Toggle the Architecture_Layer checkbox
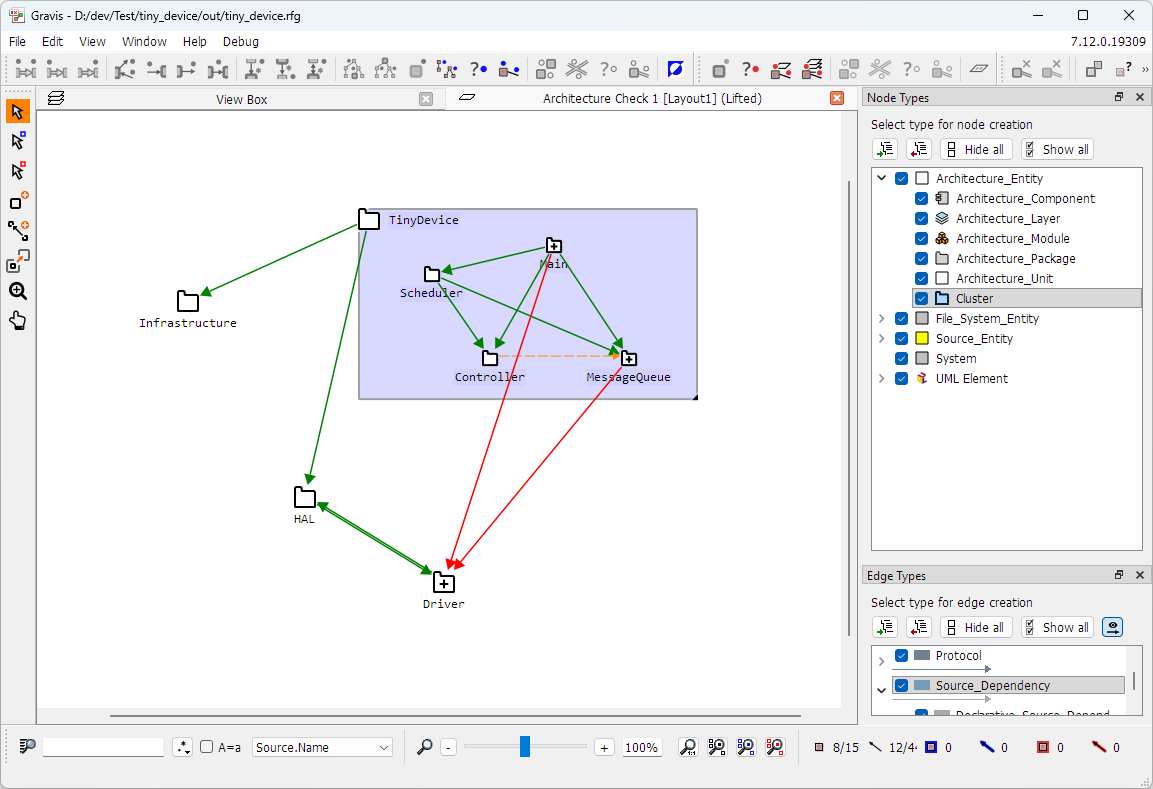This screenshot has width=1153, height=789. 921,218
